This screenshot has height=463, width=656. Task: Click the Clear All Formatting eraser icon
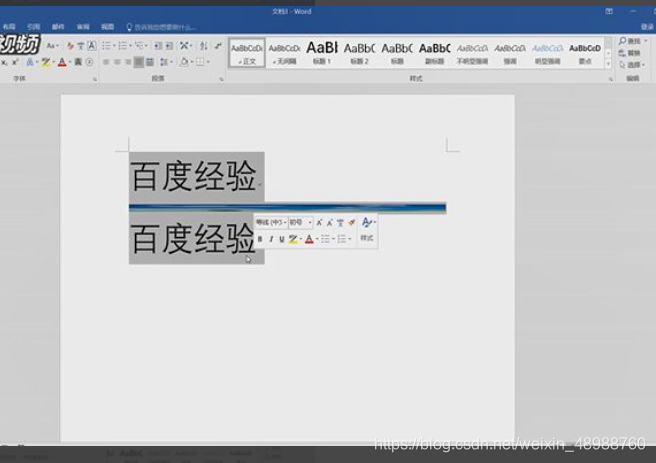[x=70, y=46]
